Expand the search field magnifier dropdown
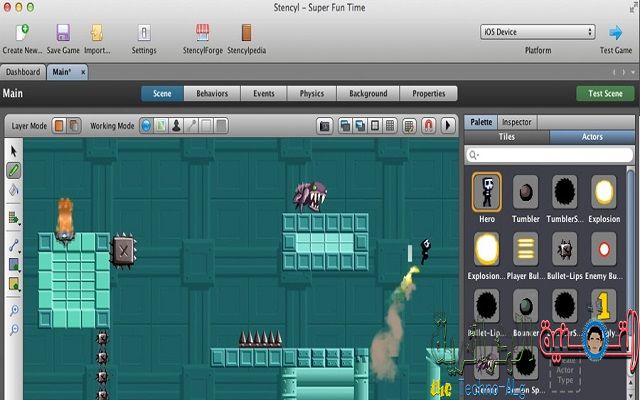The height and width of the screenshot is (400, 640). point(475,155)
